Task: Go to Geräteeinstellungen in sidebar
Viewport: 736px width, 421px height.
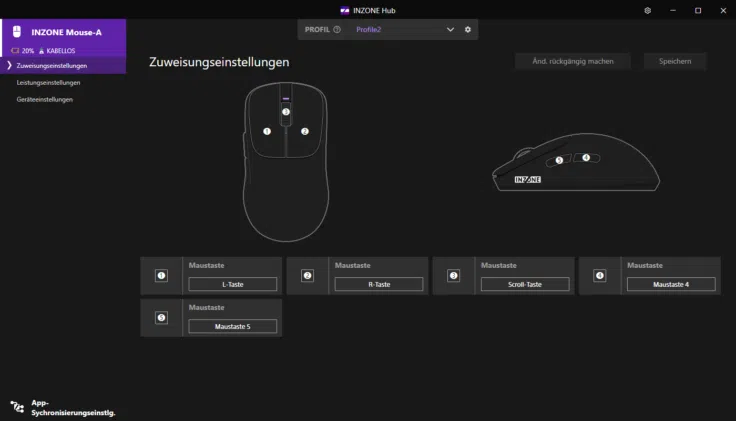Action: (x=44, y=100)
